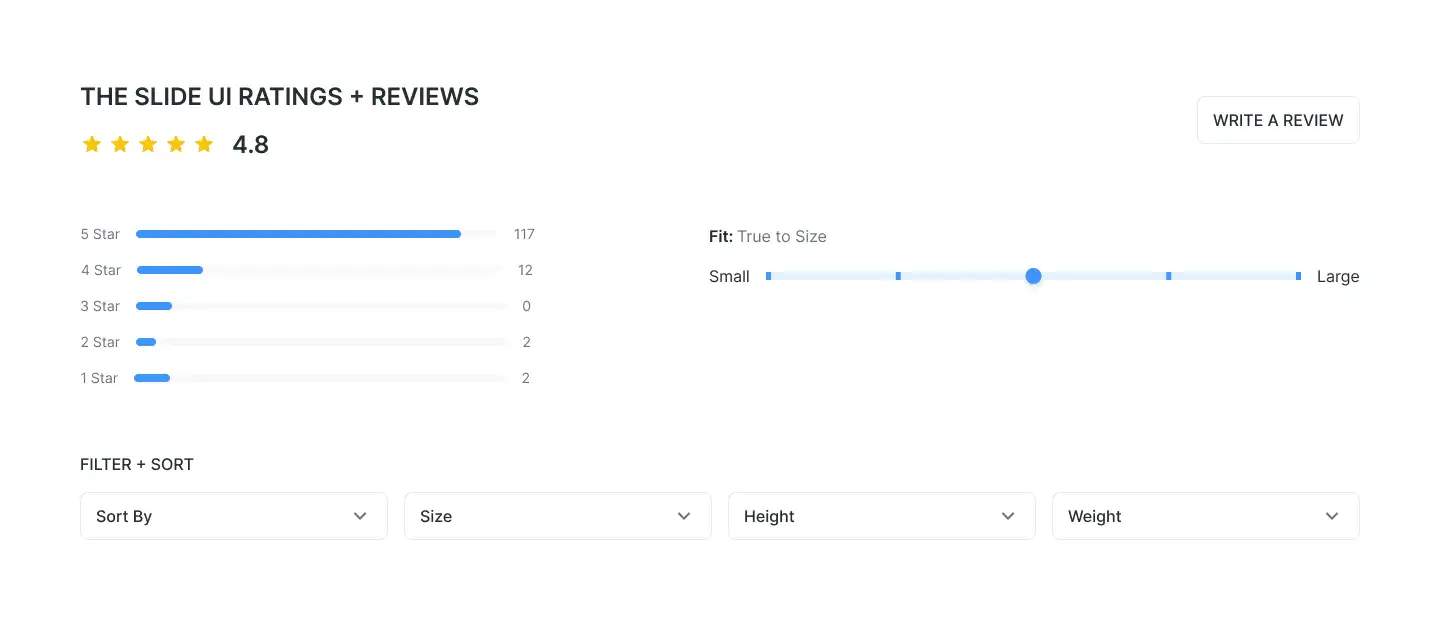1440x620 pixels.
Task: Click the 1 Star rating bar
Action: [x=320, y=378]
